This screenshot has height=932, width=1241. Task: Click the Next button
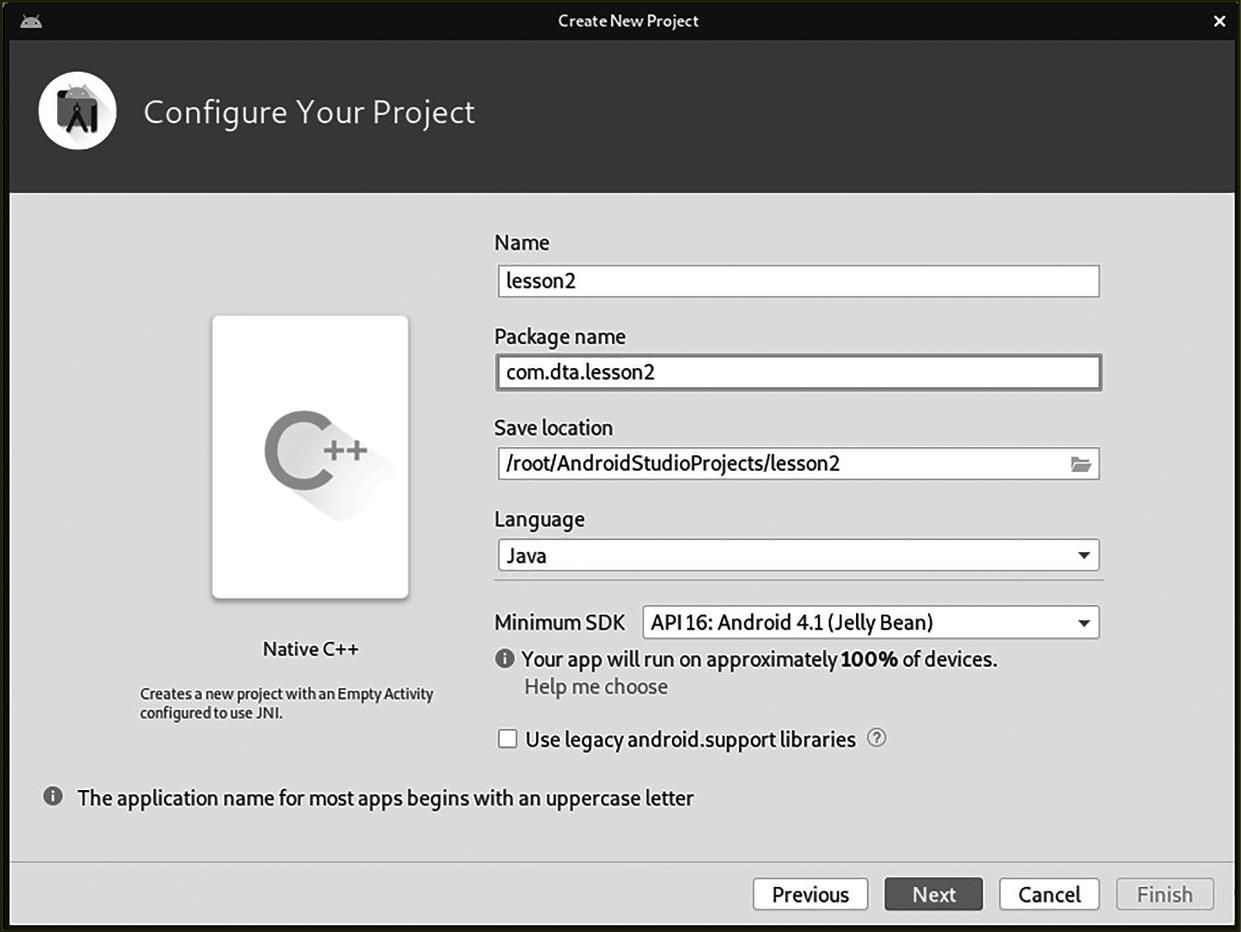(933, 894)
